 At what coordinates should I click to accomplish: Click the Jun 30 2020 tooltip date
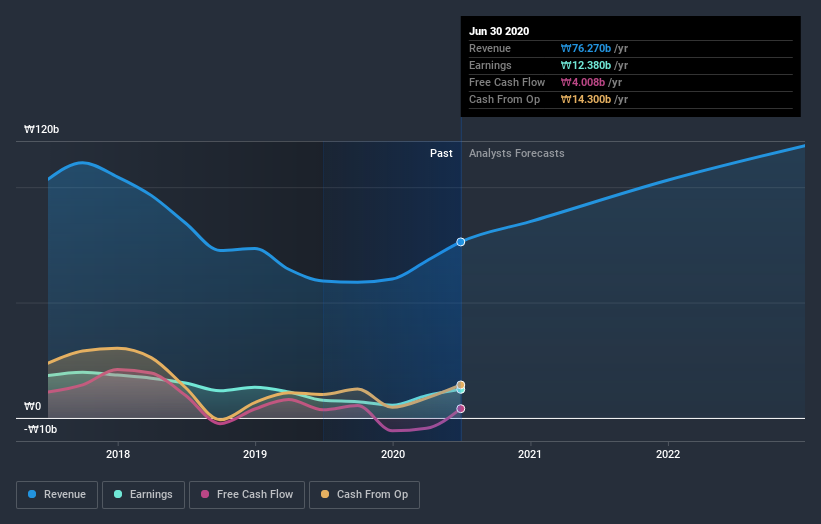[499, 31]
